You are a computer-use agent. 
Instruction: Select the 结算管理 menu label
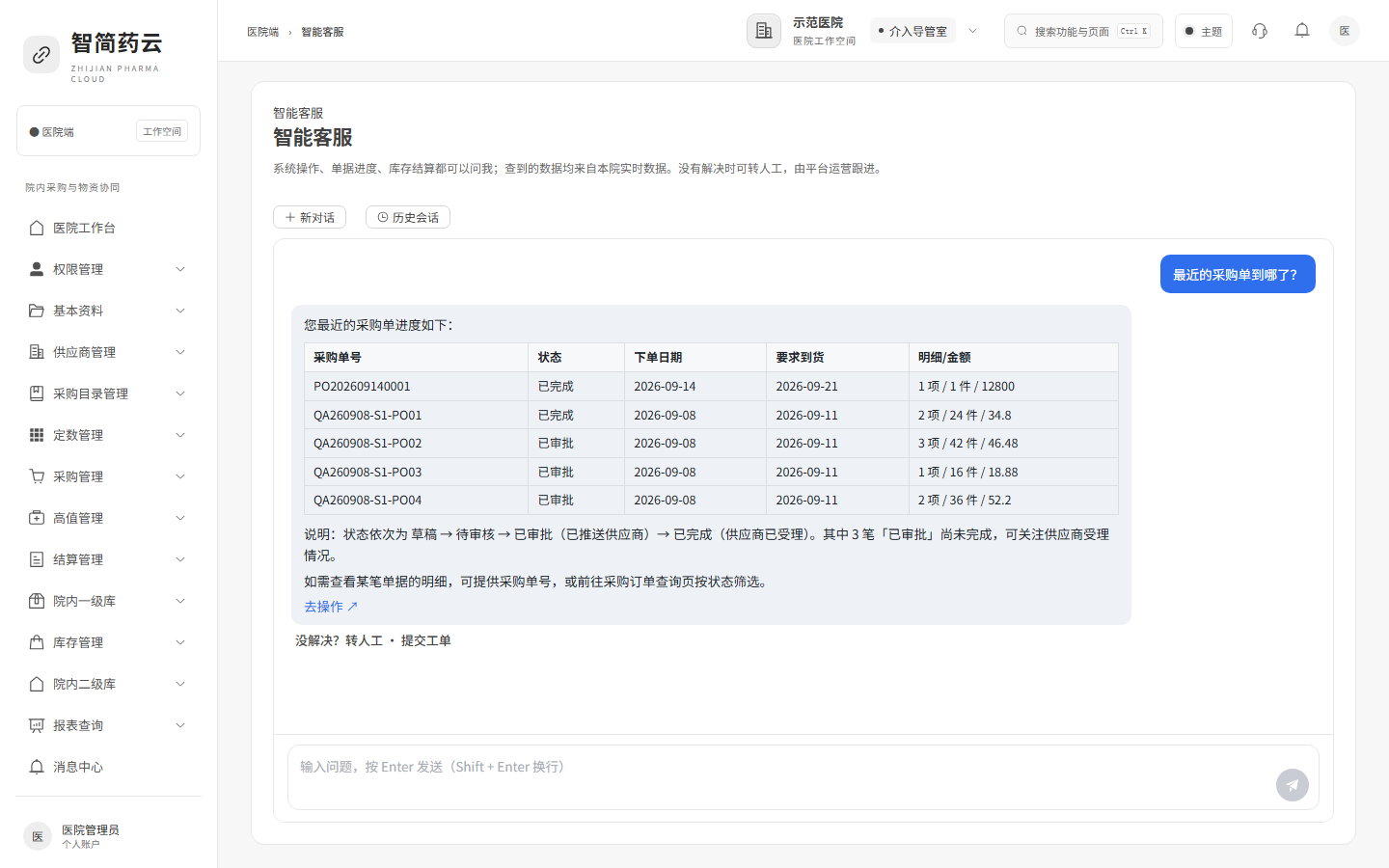pyautogui.click(x=78, y=559)
